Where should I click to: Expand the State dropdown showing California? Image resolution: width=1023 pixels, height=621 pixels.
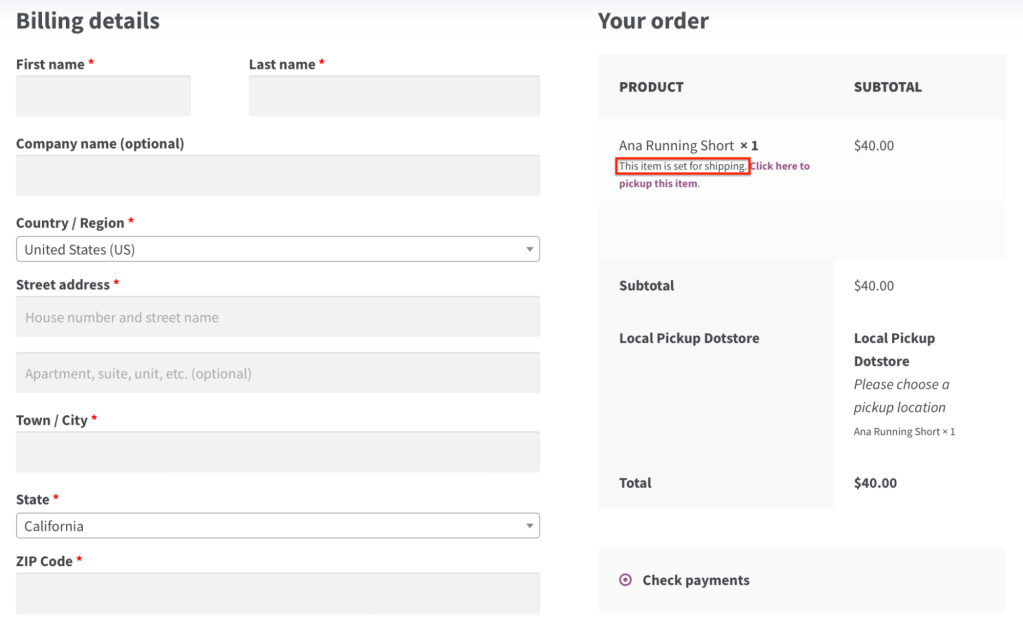278,526
